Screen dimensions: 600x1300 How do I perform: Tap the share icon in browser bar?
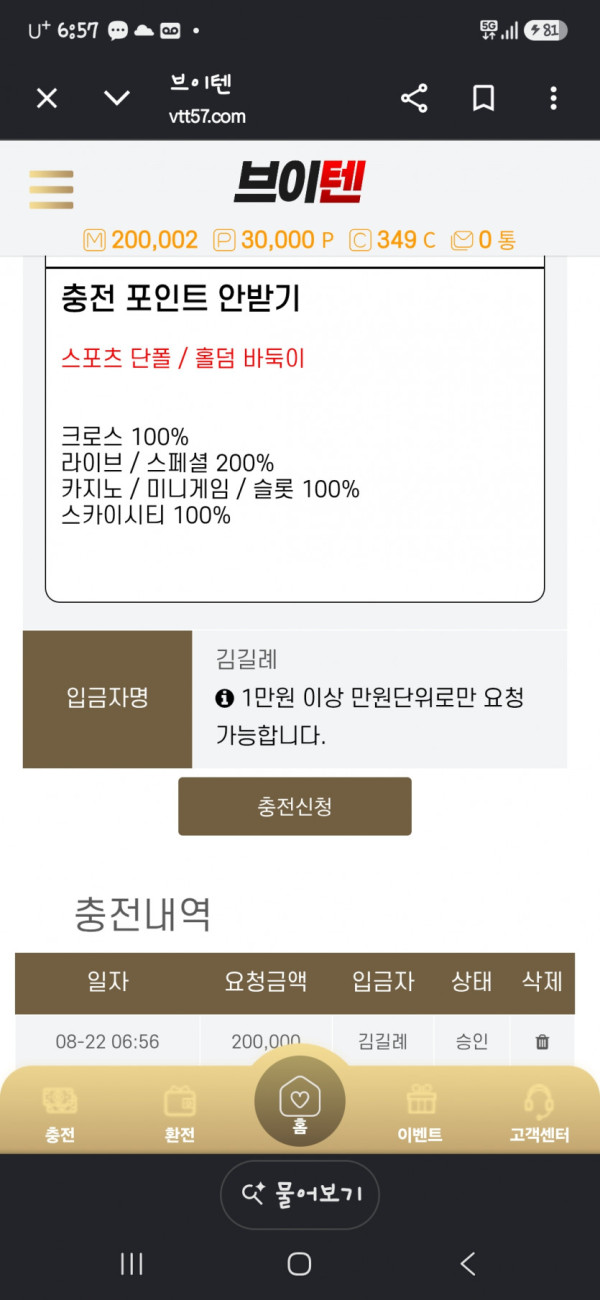pos(414,98)
